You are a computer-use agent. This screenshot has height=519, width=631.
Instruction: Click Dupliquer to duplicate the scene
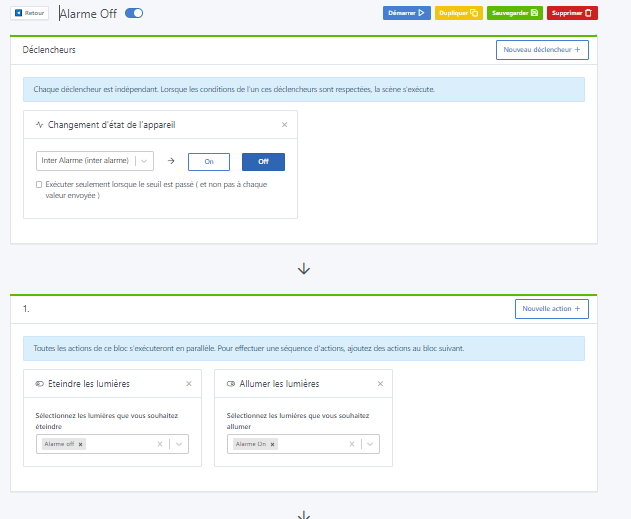pyautogui.click(x=459, y=13)
